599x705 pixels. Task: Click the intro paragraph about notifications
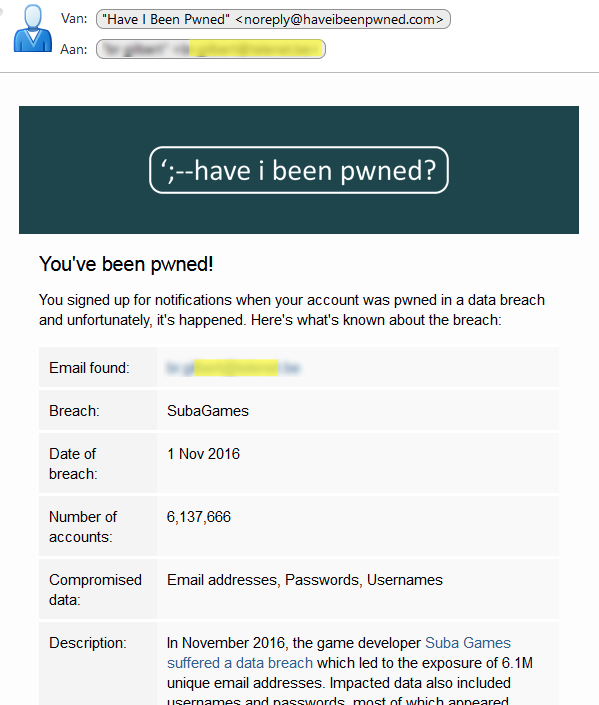click(292, 310)
